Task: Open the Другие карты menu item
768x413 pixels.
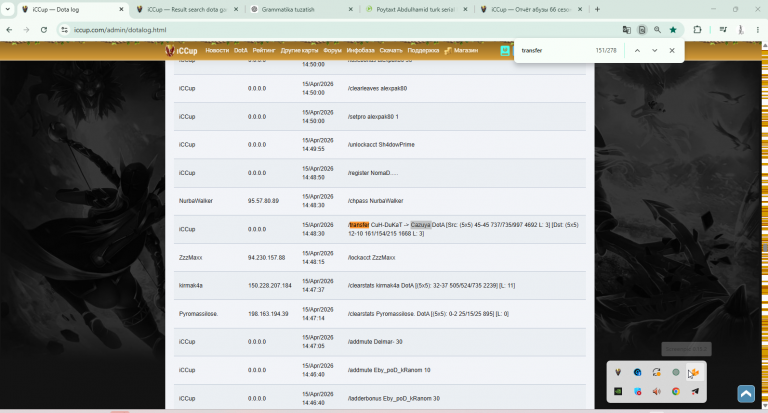Action: coord(299,50)
